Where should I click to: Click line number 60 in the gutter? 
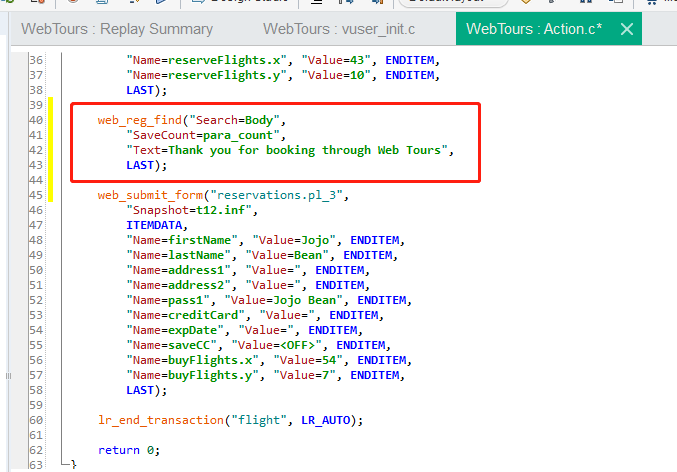(36, 420)
